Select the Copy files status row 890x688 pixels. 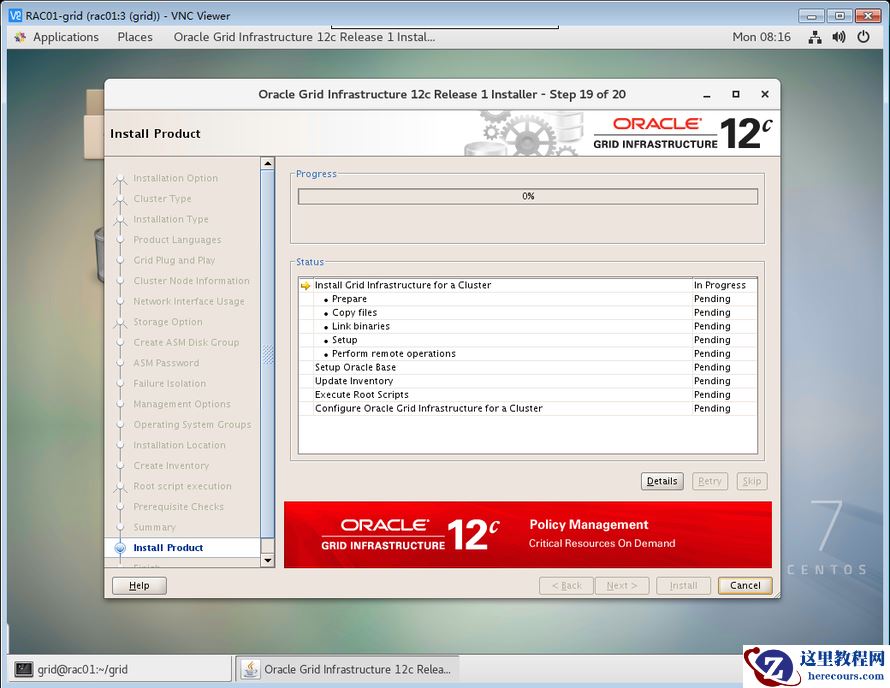(528, 312)
